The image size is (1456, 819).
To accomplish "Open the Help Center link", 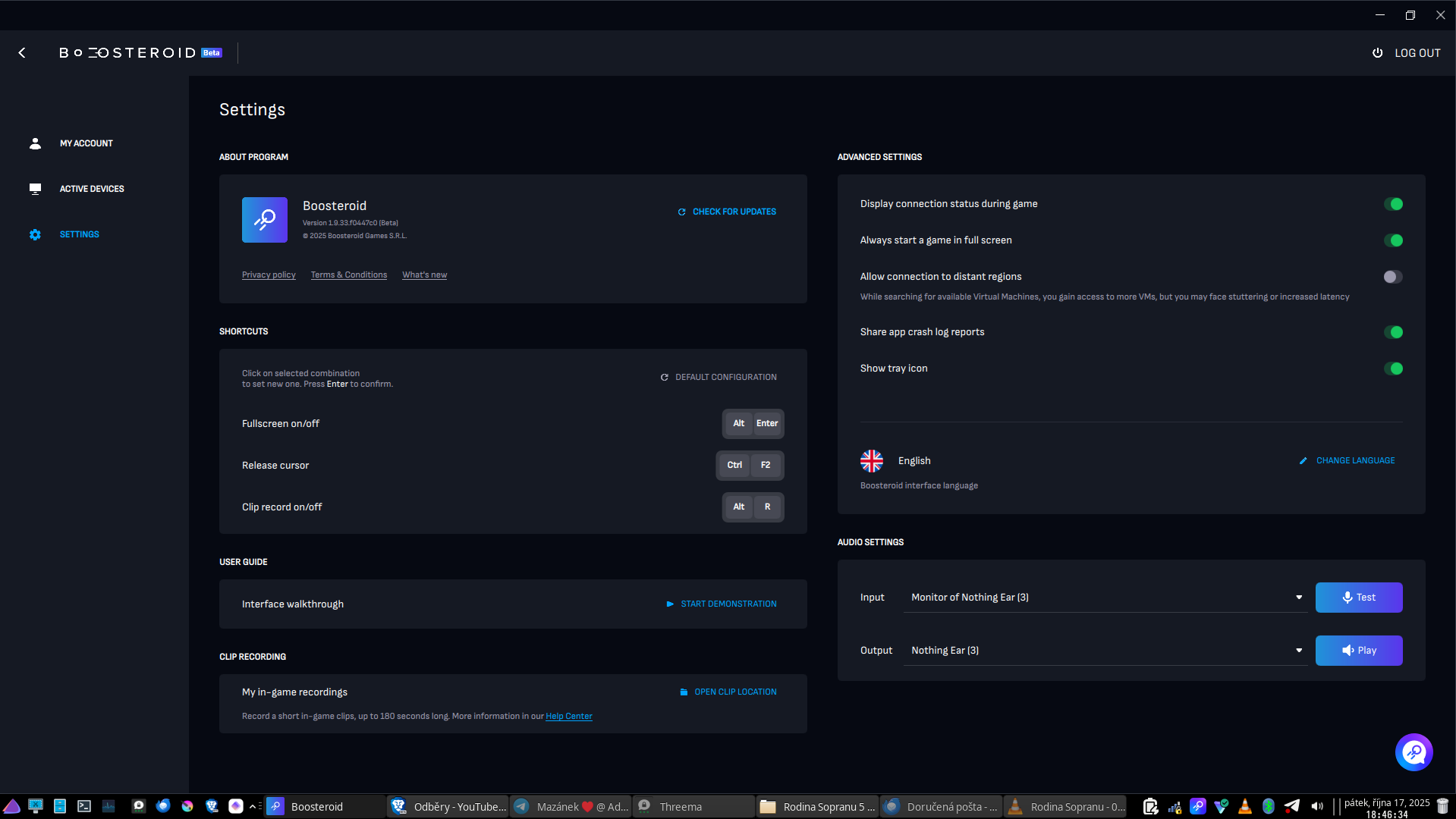I will (568, 717).
